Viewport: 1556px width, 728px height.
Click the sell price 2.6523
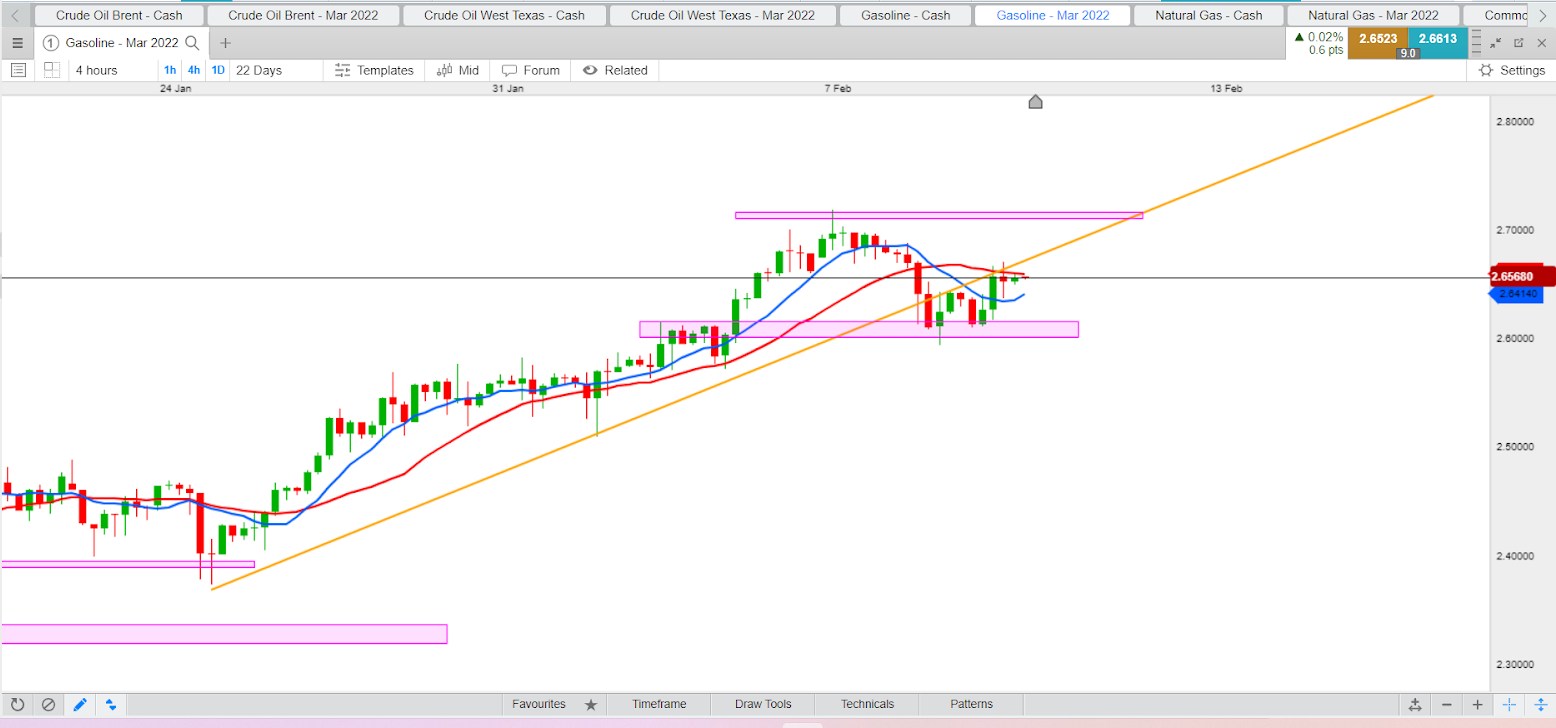point(1378,41)
